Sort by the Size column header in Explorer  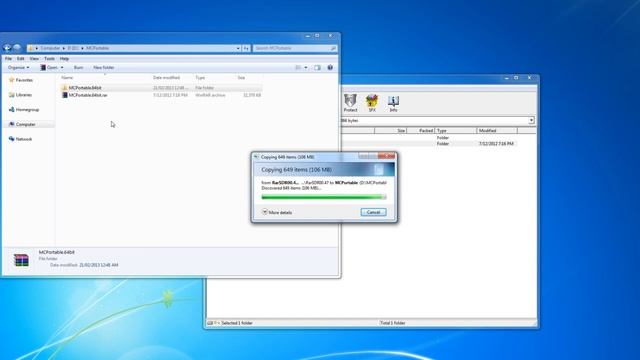(x=241, y=78)
